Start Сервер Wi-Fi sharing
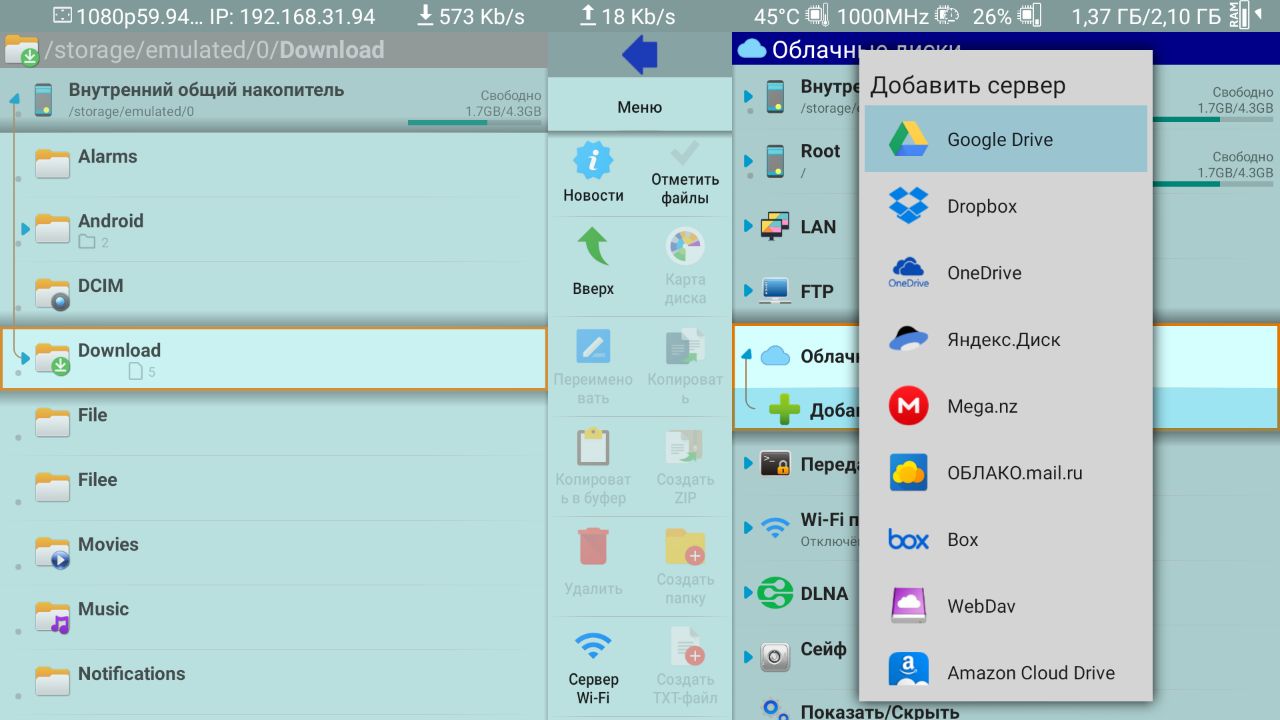 [x=593, y=667]
